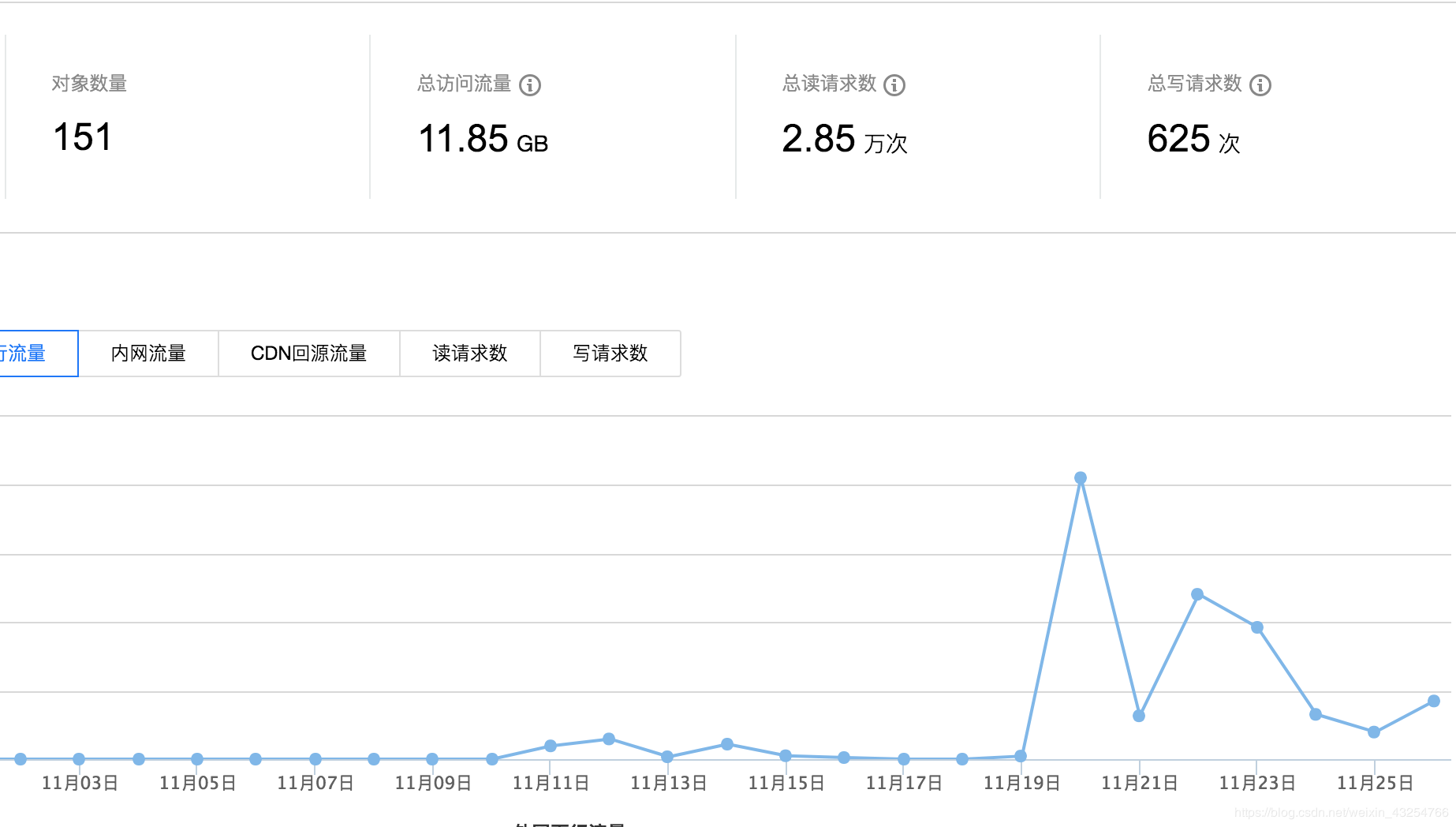This screenshot has width=1456, height=827.
Task: Click the 对象数量 label
Action: point(89,84)
